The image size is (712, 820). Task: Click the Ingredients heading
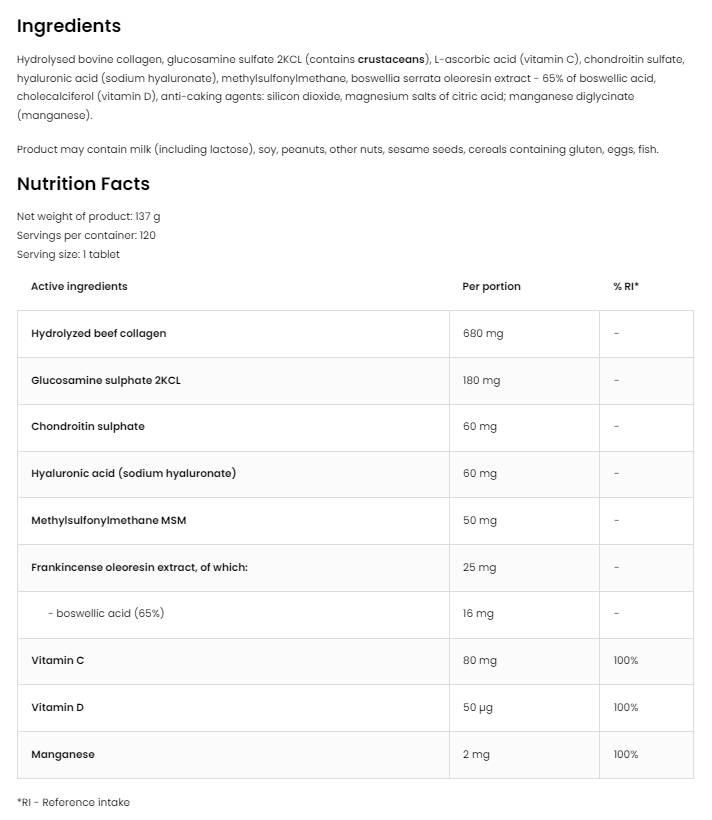tap(69, 26)
